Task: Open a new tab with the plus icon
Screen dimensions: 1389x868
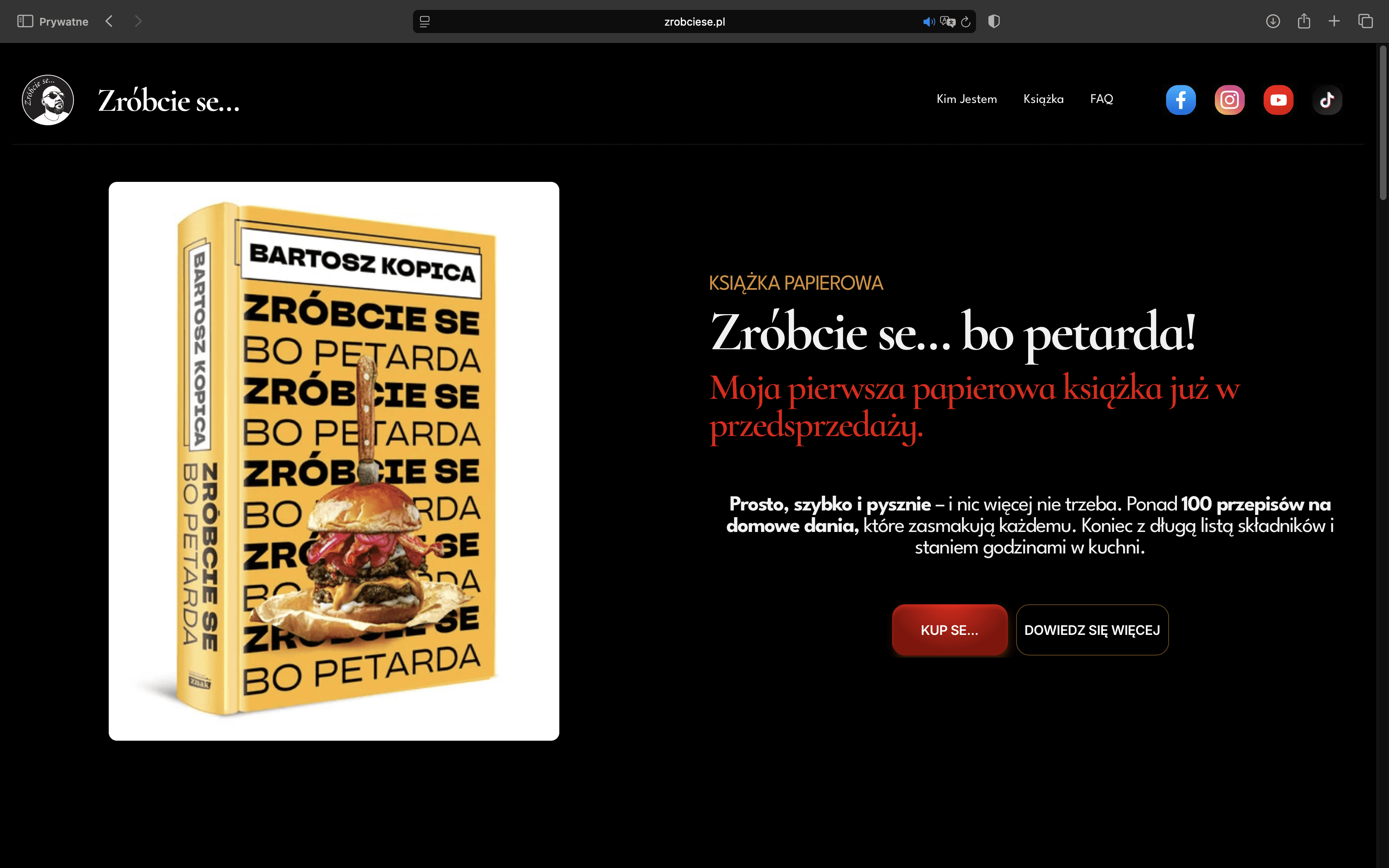Action: point(1334,21)
